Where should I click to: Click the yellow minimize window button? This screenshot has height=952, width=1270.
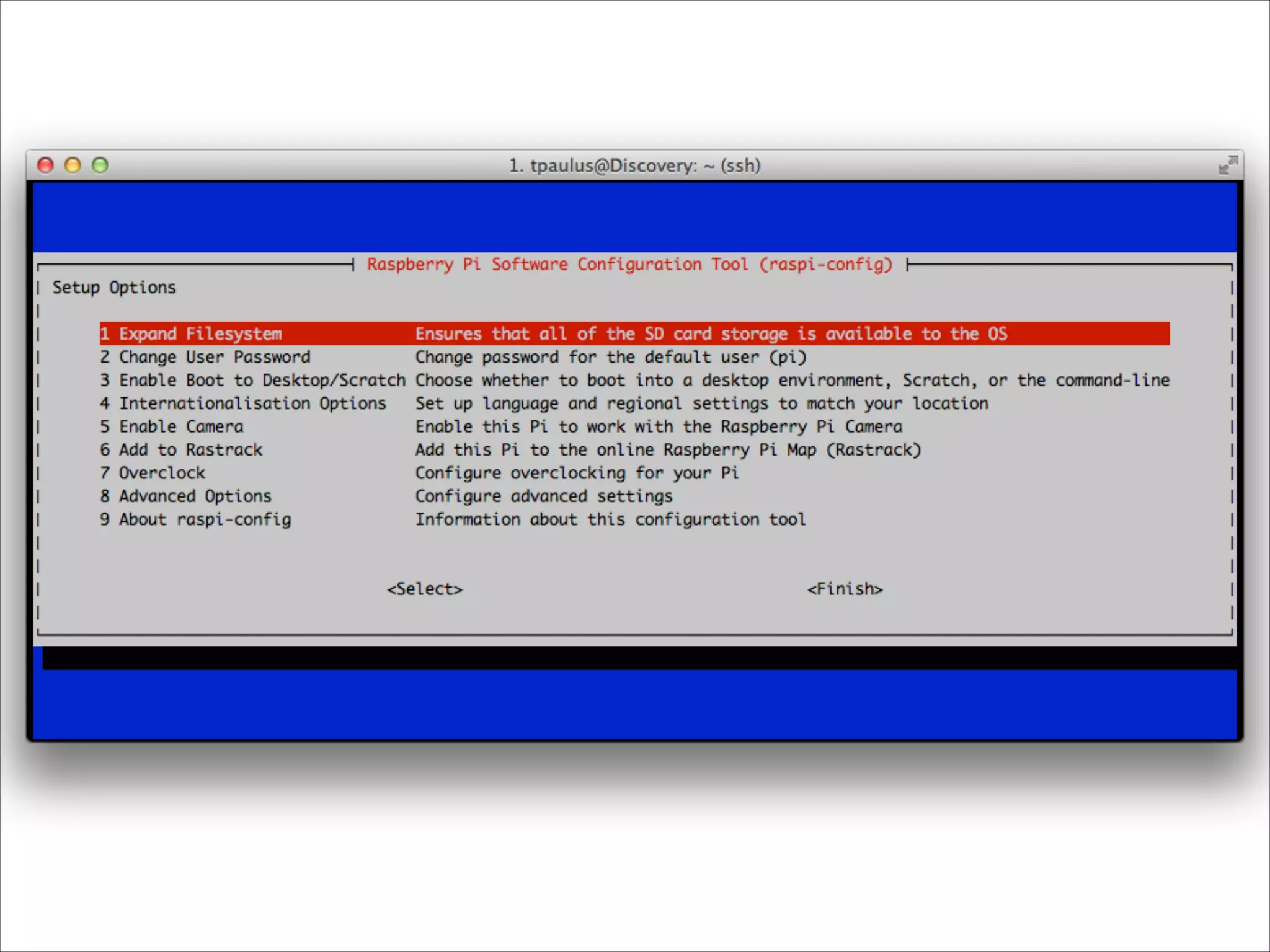pyautogui.click(x=73, y=165)
